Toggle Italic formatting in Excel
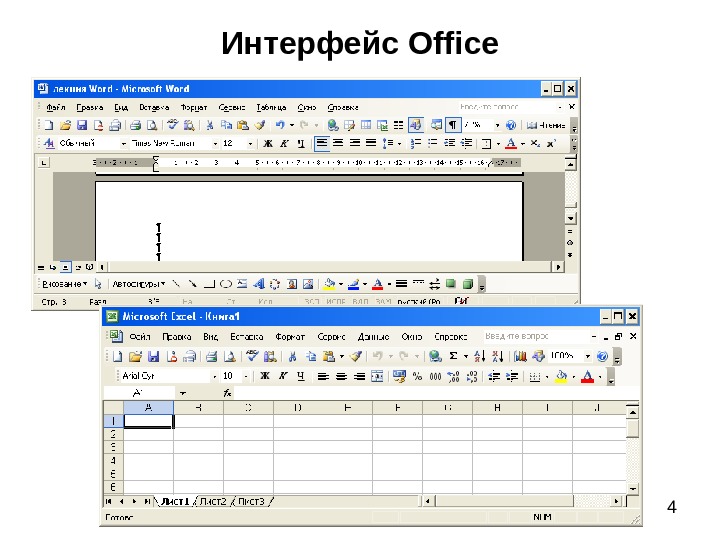Screen dimensions: 720x540 click(283, 377)
